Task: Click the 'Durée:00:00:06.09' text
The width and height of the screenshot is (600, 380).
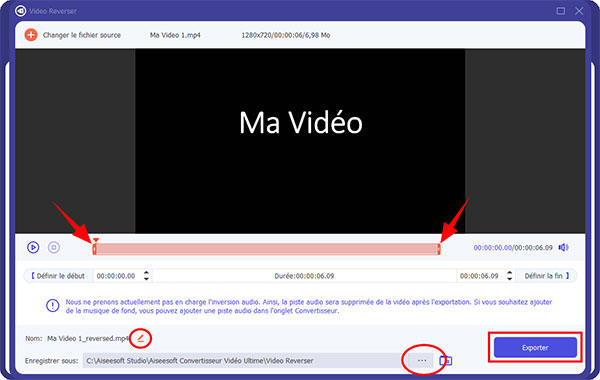Action: (304, 276)
